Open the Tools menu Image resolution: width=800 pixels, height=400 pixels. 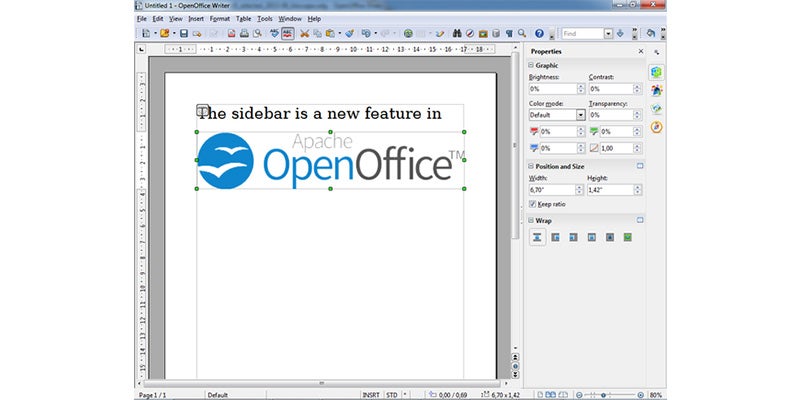(263, 18)
